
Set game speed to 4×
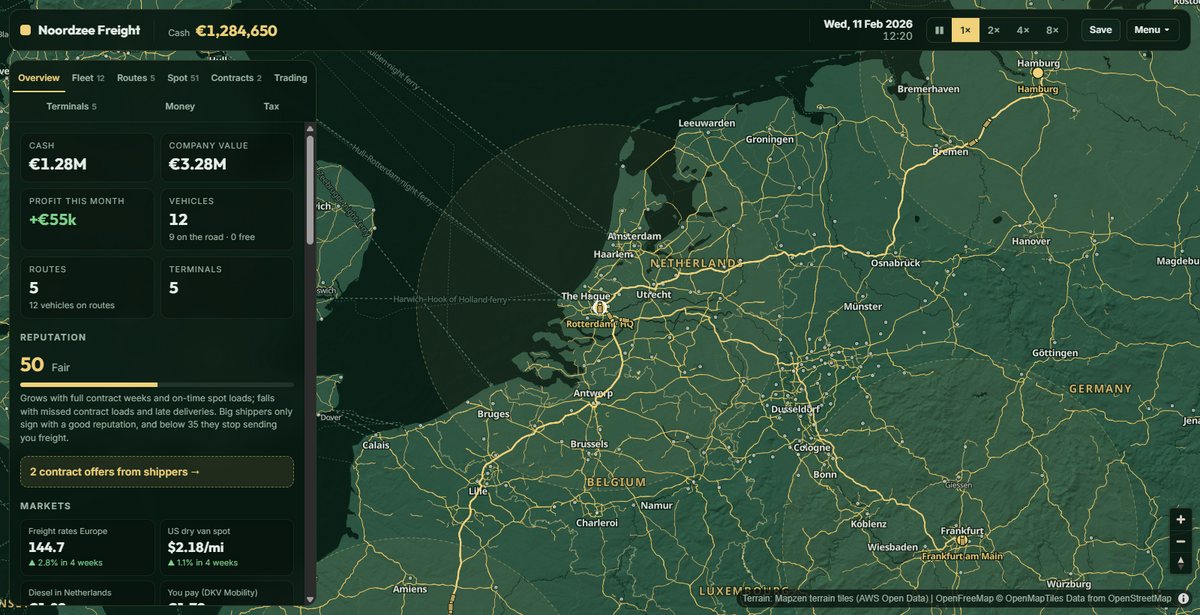click(x=1023, y=30)
